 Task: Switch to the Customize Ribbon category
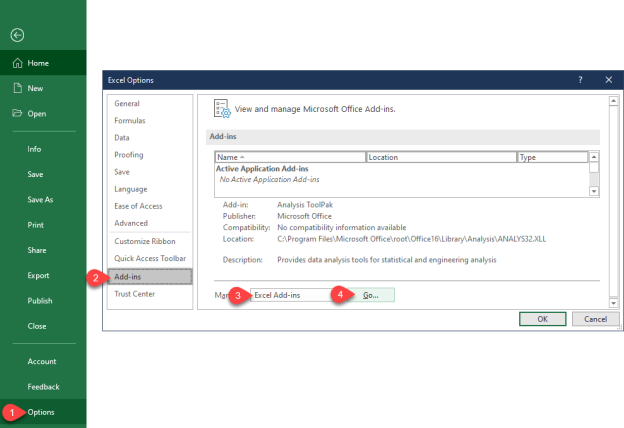(x=146, y=243)
